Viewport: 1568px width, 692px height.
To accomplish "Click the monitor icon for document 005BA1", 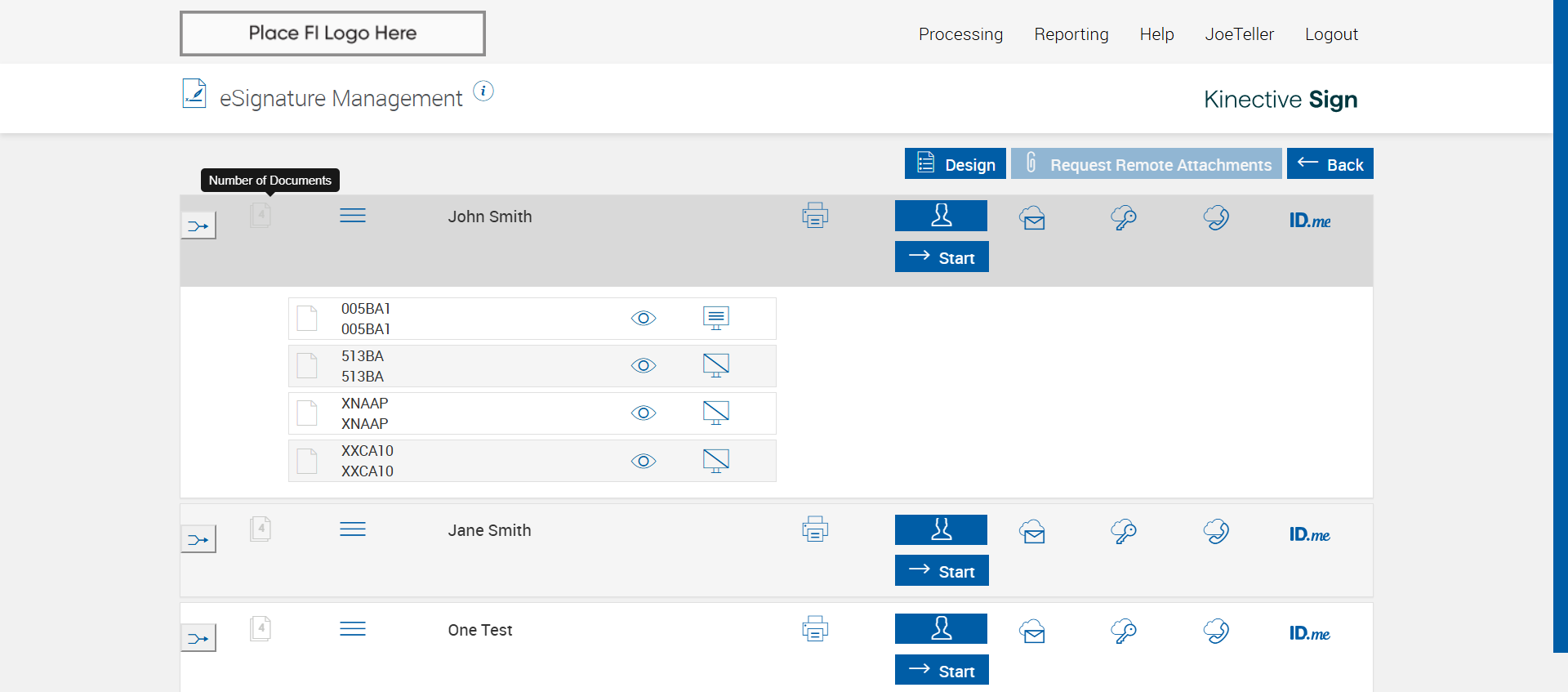I will (715, 318).
